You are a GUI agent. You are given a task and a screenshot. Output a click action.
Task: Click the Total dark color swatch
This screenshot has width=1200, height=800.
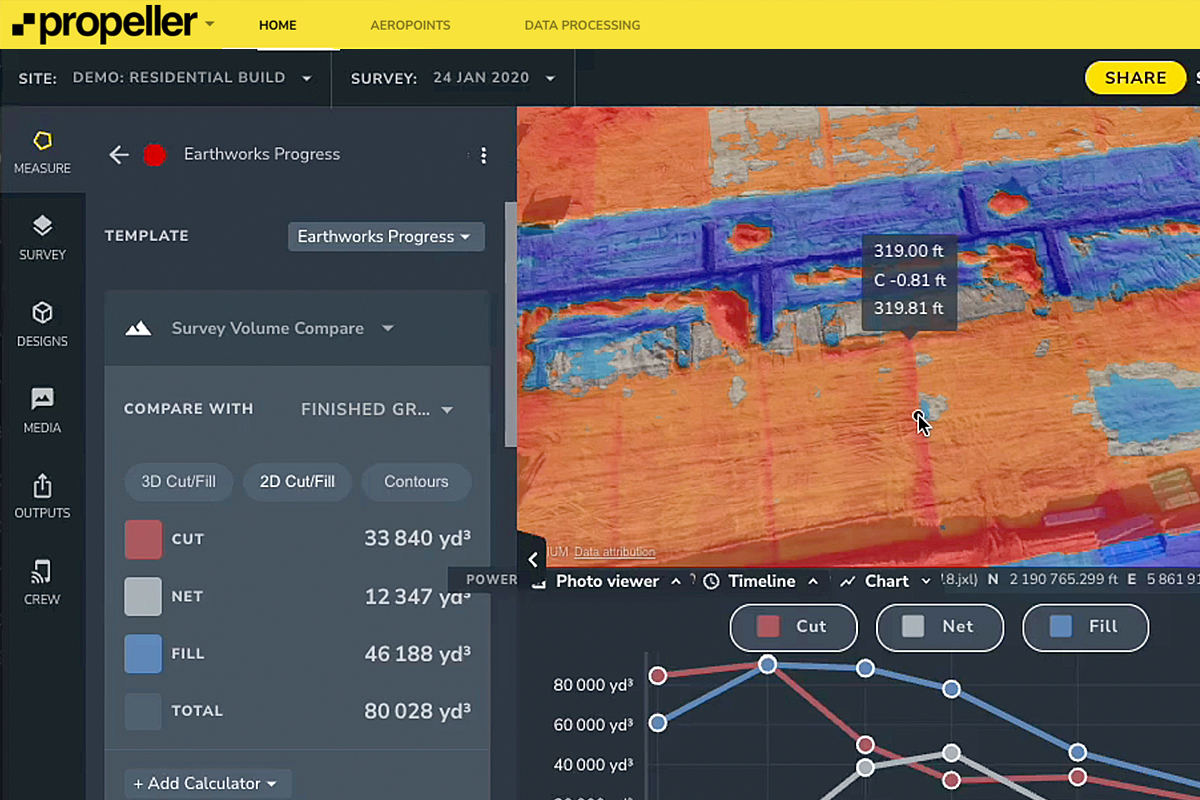[143, 711]
